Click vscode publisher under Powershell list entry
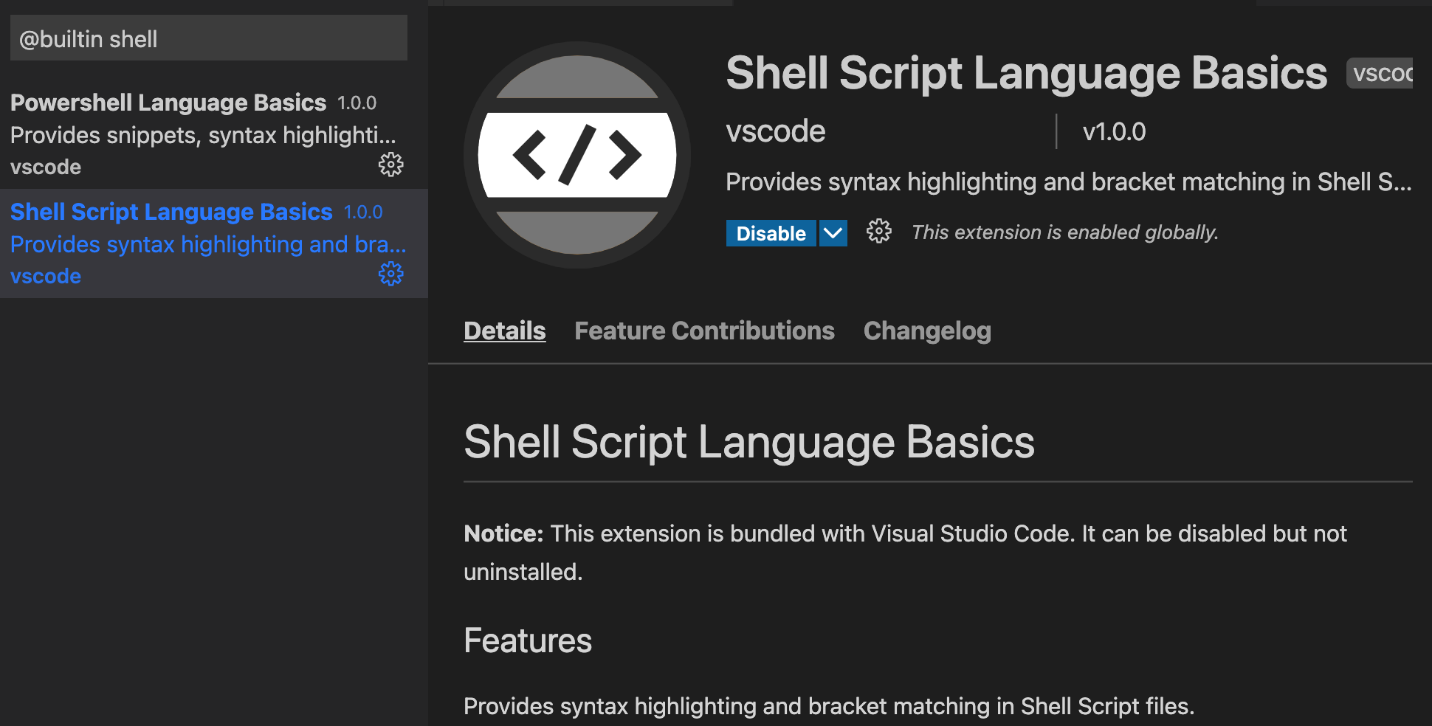This screenshot has width=1432, height=726. pos(46,167)
